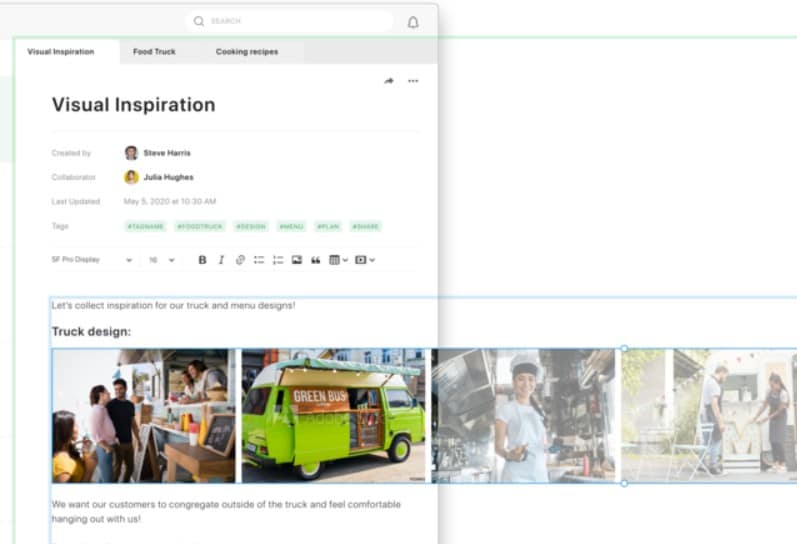Toggle bold formatting
Image resolution: width=797 pixels, height=544 pixels.
(x=202, y=260)
